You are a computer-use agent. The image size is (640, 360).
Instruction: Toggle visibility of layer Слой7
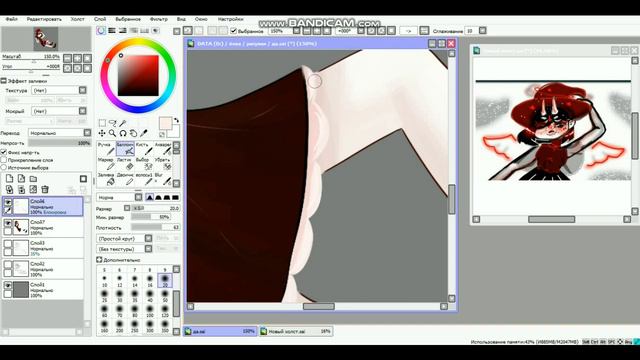(x=8, y=223)
